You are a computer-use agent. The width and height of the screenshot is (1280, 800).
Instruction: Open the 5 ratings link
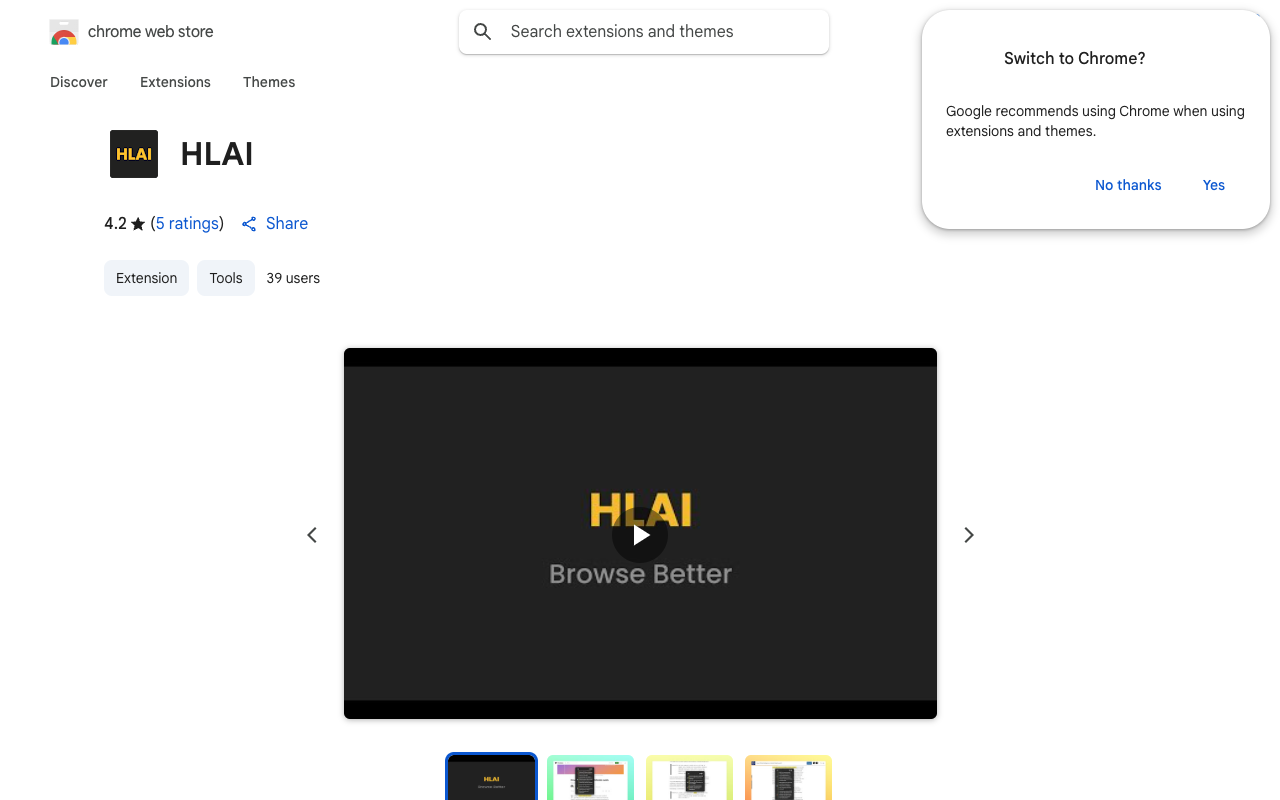tap(187, 223)
